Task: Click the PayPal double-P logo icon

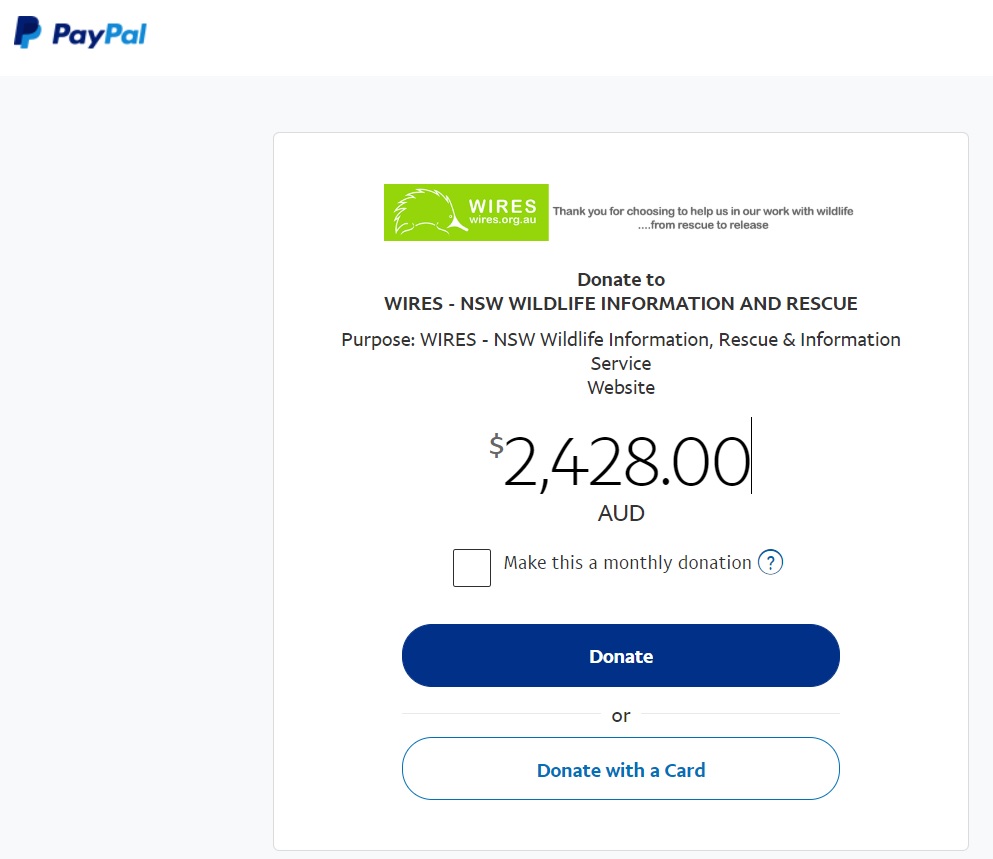Action: (28, 33)
